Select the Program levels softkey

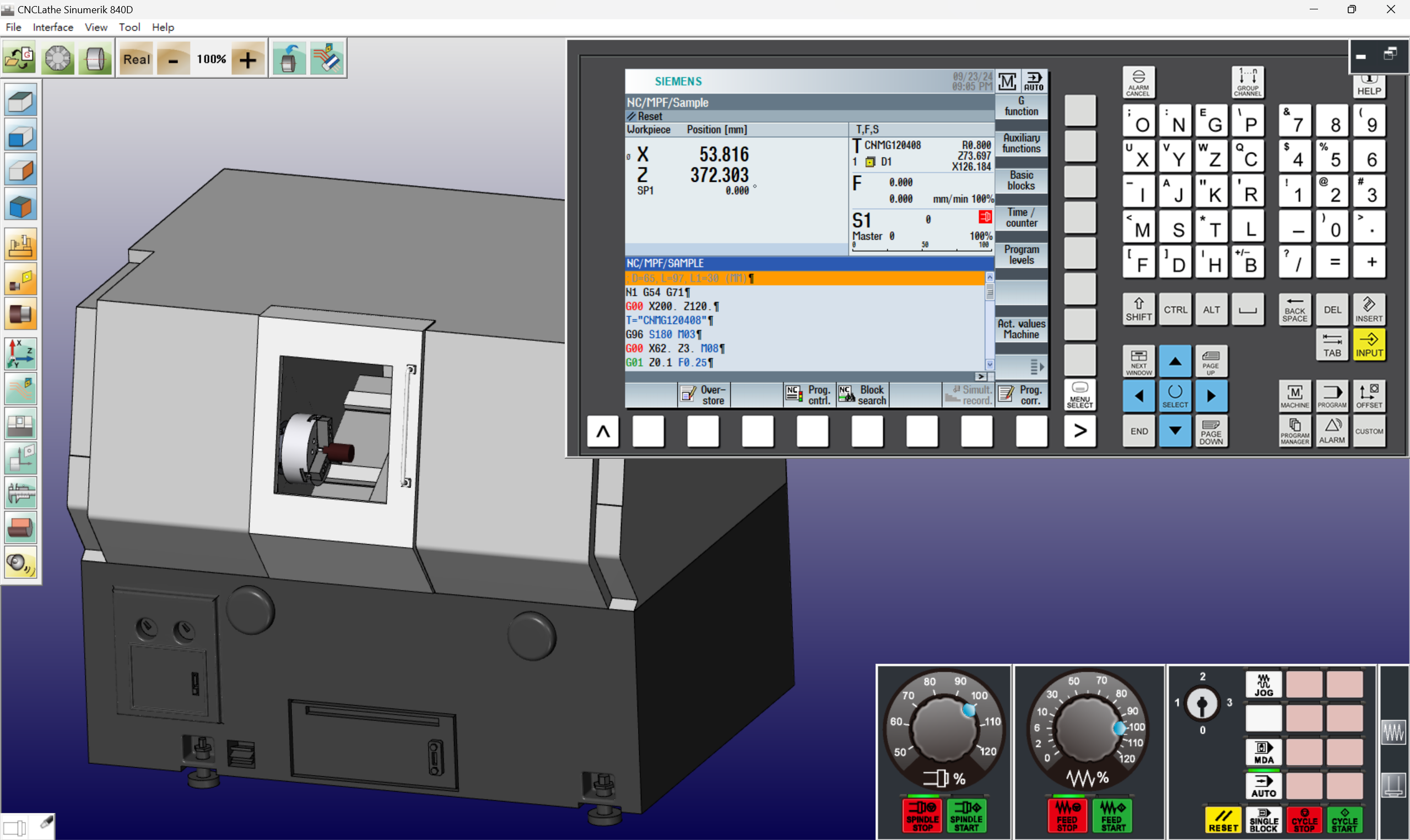point(1021,254)
